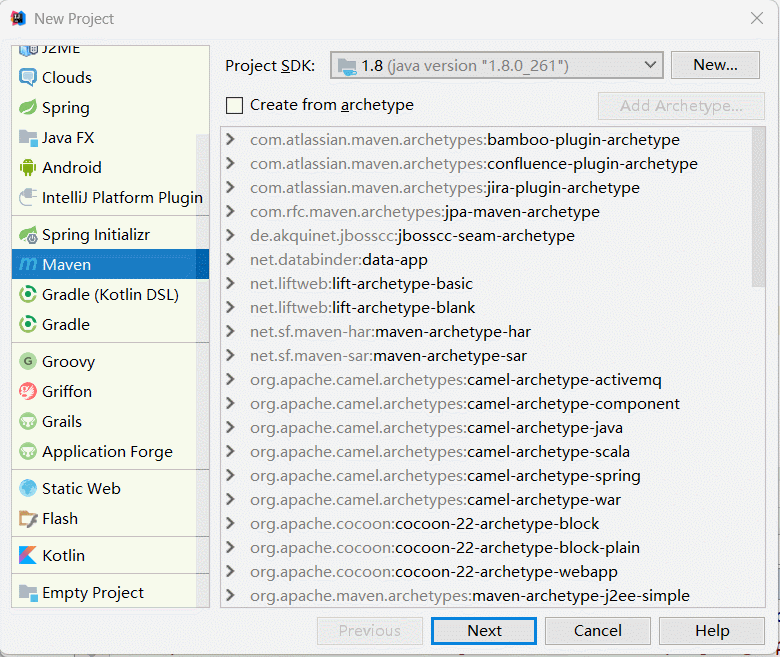This screenshot has height=657, width=780.
Task: Click the Static Web globe icon
Action: [28, 488]
